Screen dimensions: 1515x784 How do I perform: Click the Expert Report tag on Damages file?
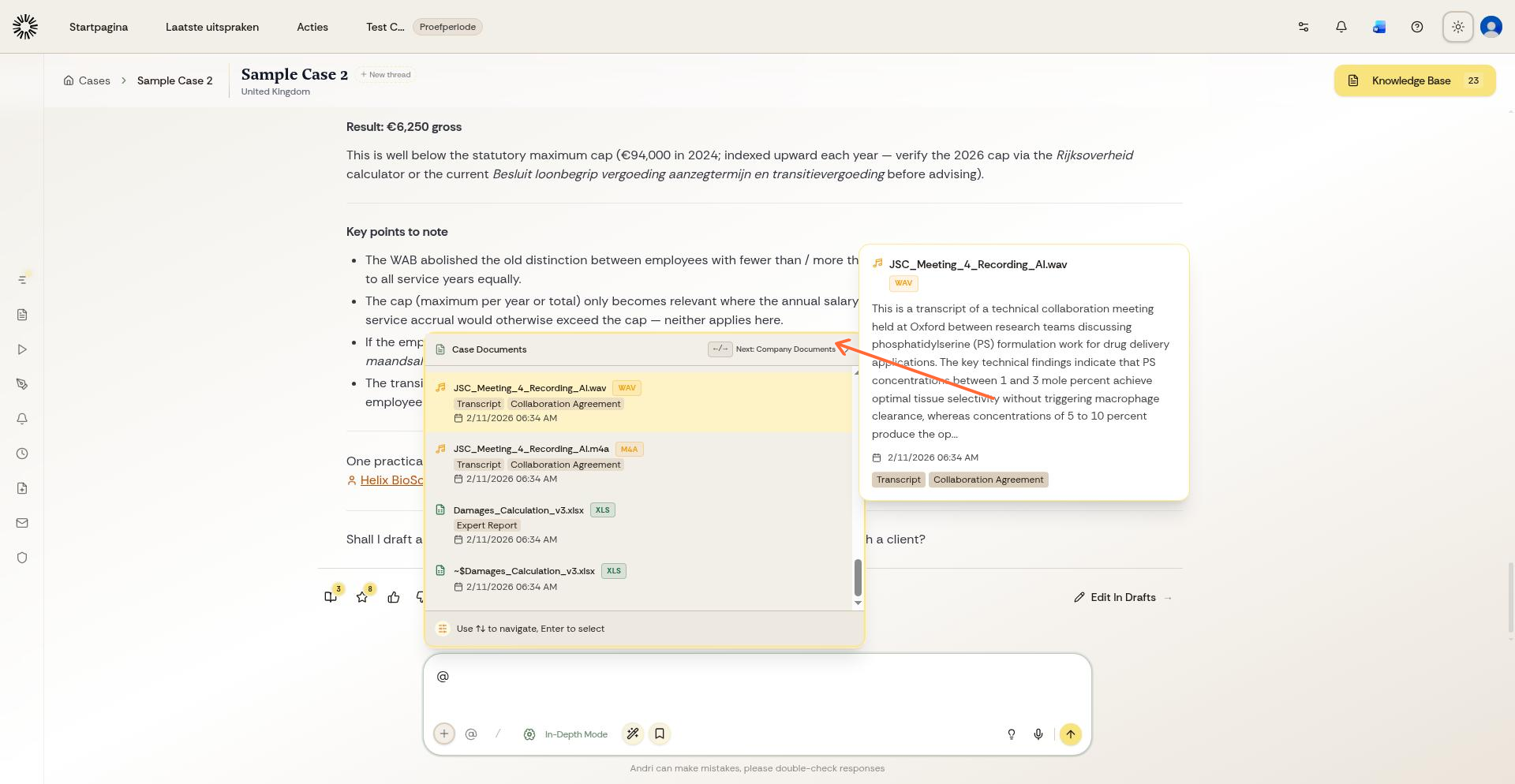click(x=487, y=525)
